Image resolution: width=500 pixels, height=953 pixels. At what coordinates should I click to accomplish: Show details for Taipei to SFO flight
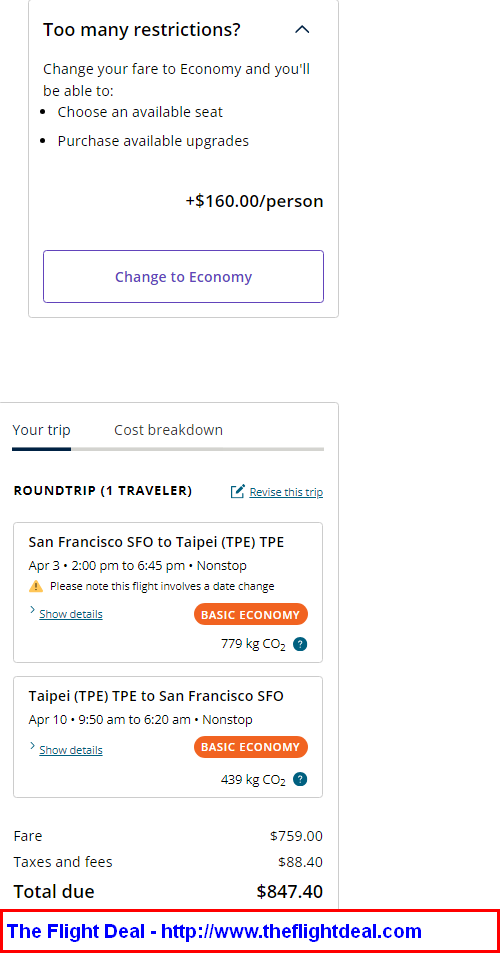[x=70, y=751]
